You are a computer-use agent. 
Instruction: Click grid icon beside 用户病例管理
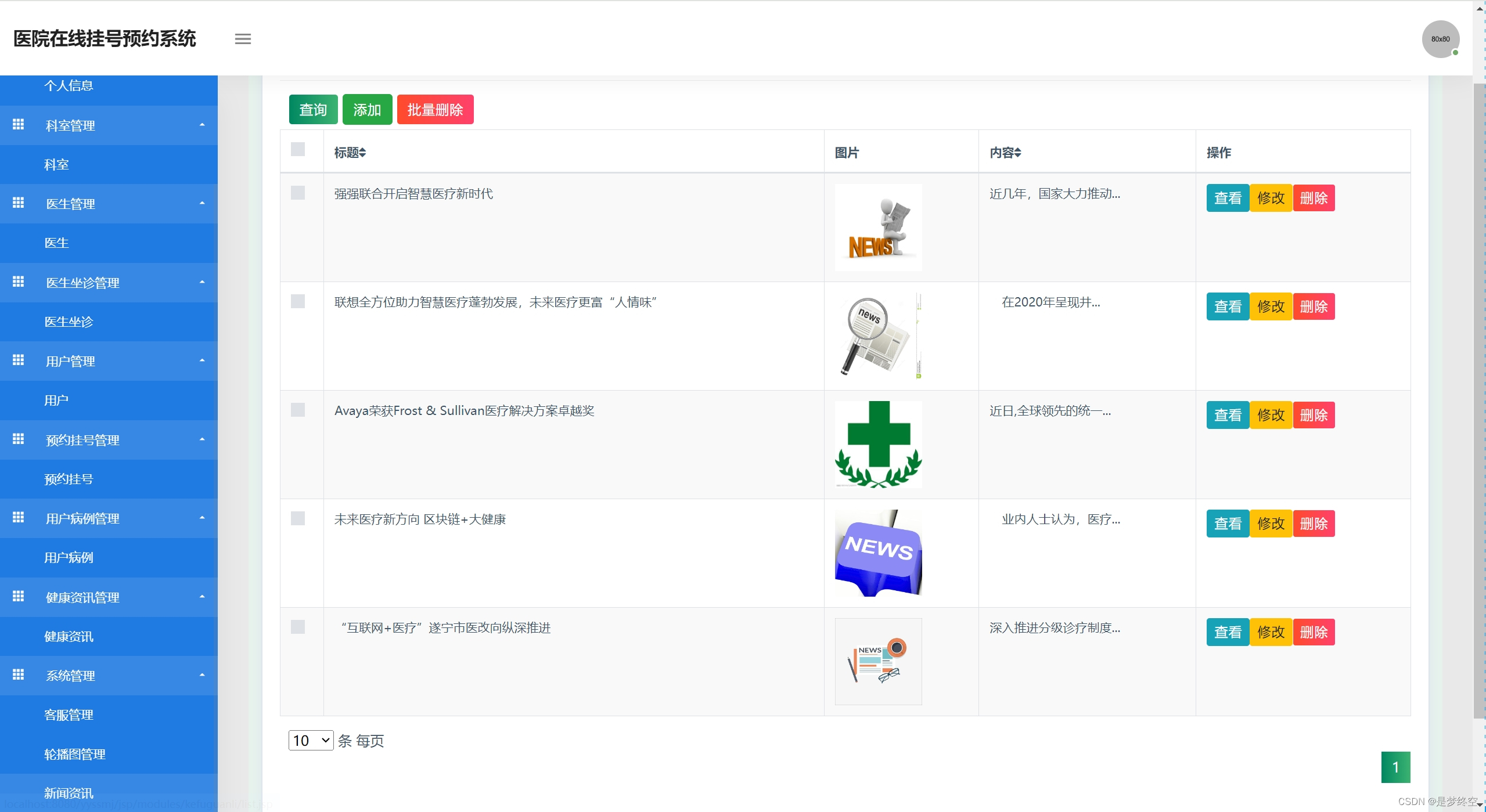pyautogui.click(x=19, y=517)
